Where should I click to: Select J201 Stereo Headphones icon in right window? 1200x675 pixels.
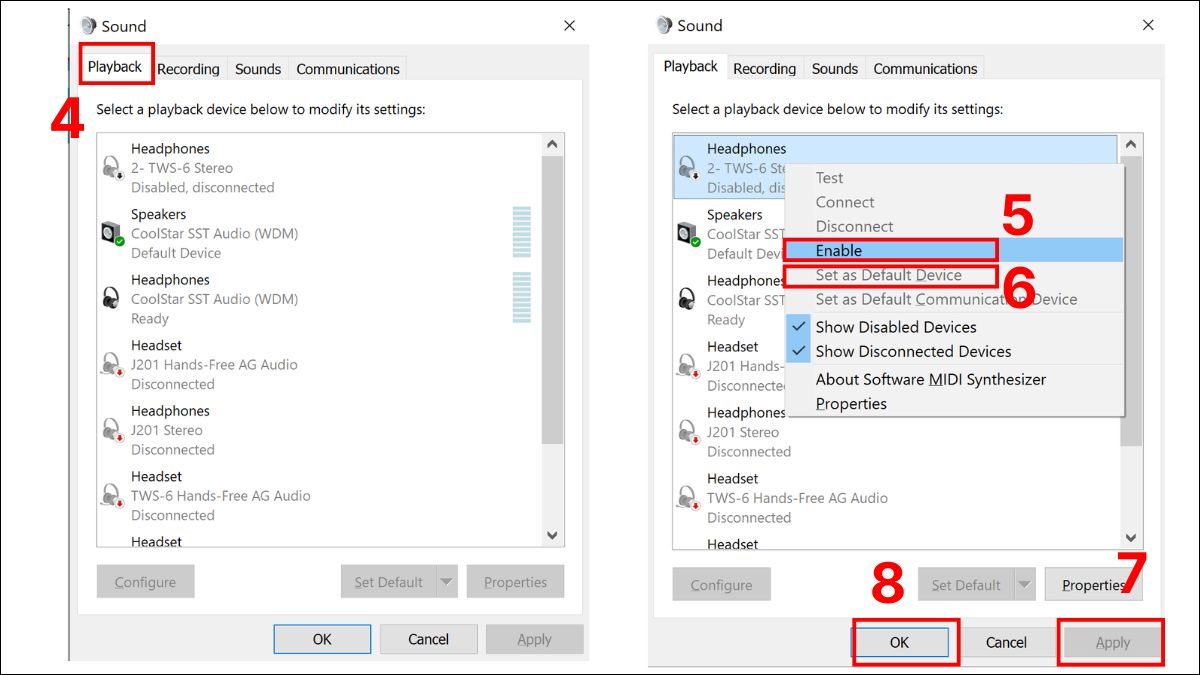coord(687,432)
